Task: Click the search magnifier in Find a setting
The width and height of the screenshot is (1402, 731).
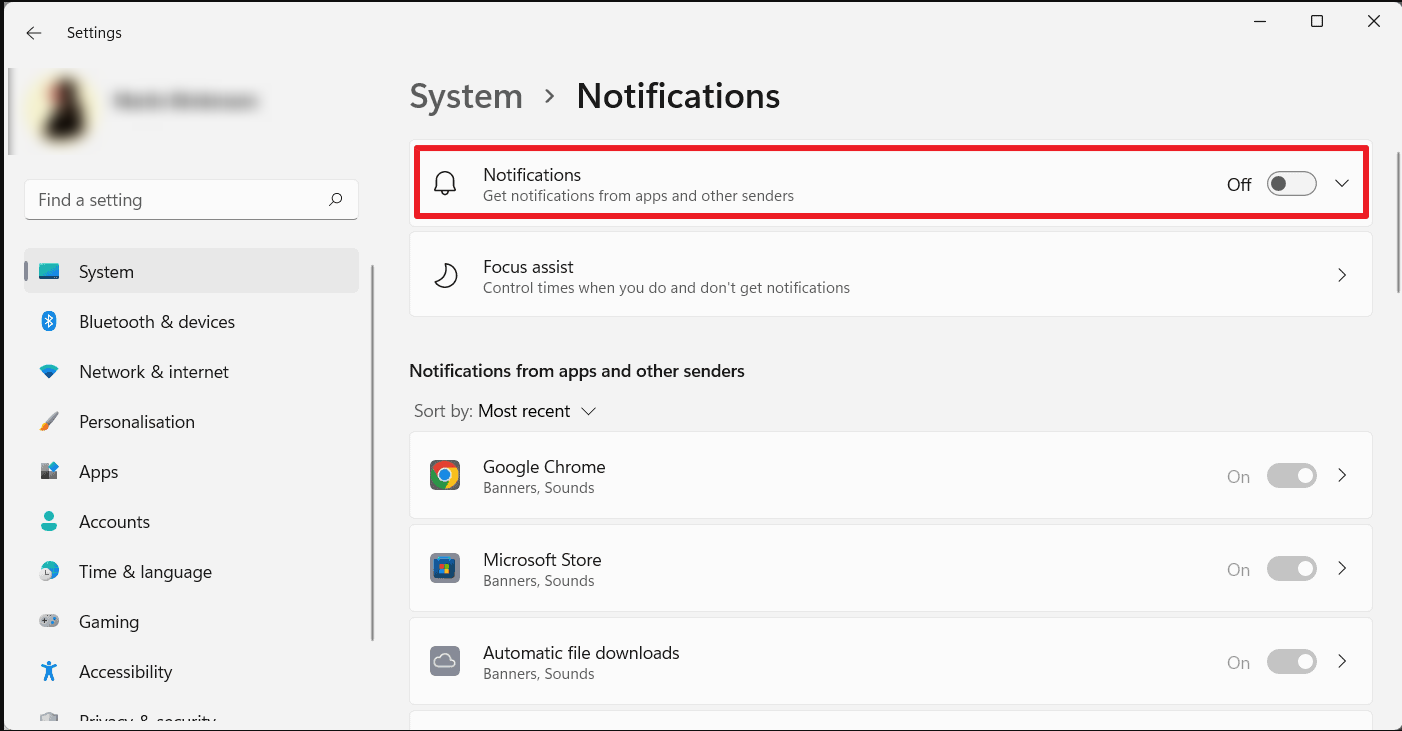Action: 336,199
